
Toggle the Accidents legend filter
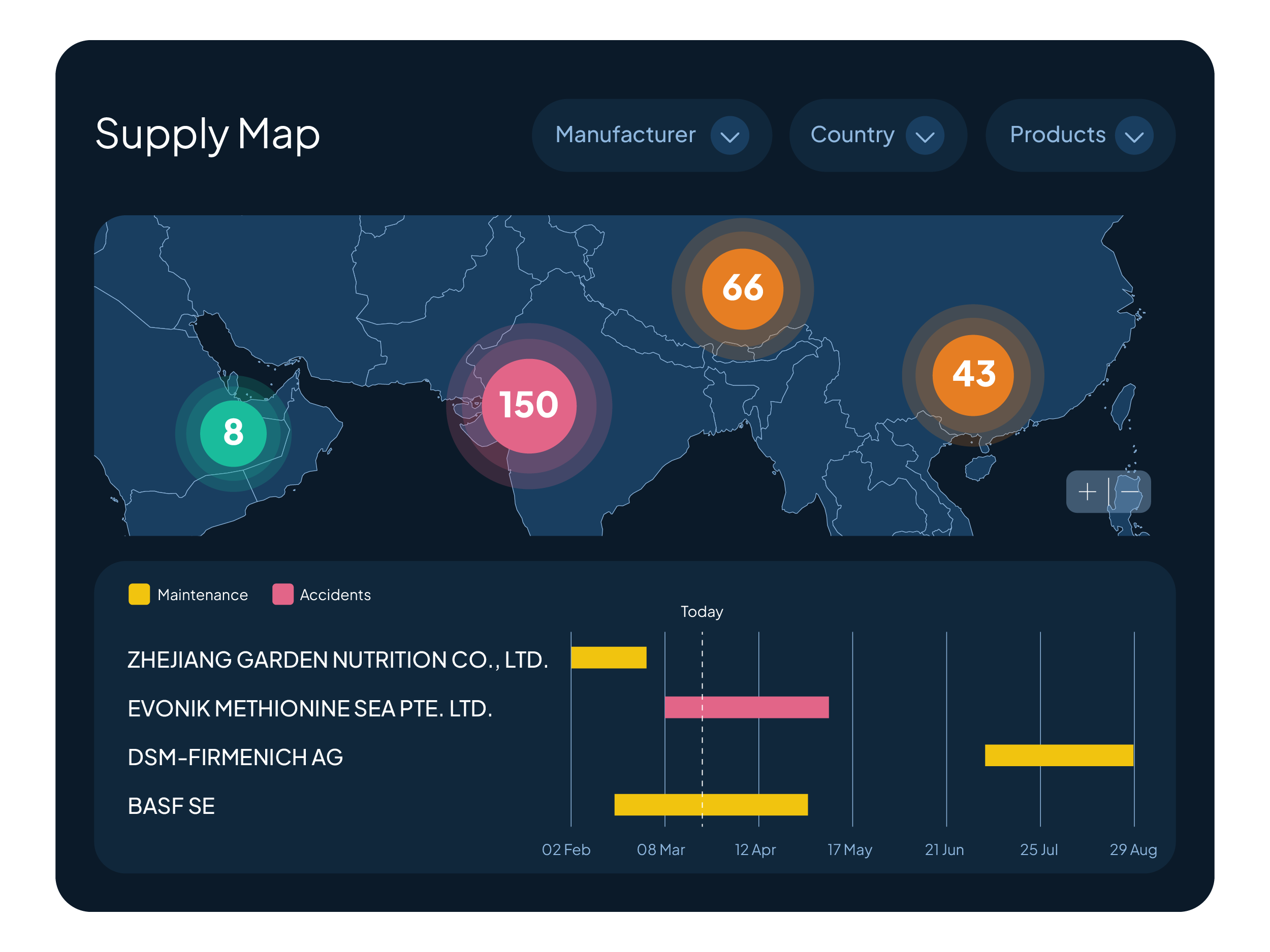click(335, 595)
